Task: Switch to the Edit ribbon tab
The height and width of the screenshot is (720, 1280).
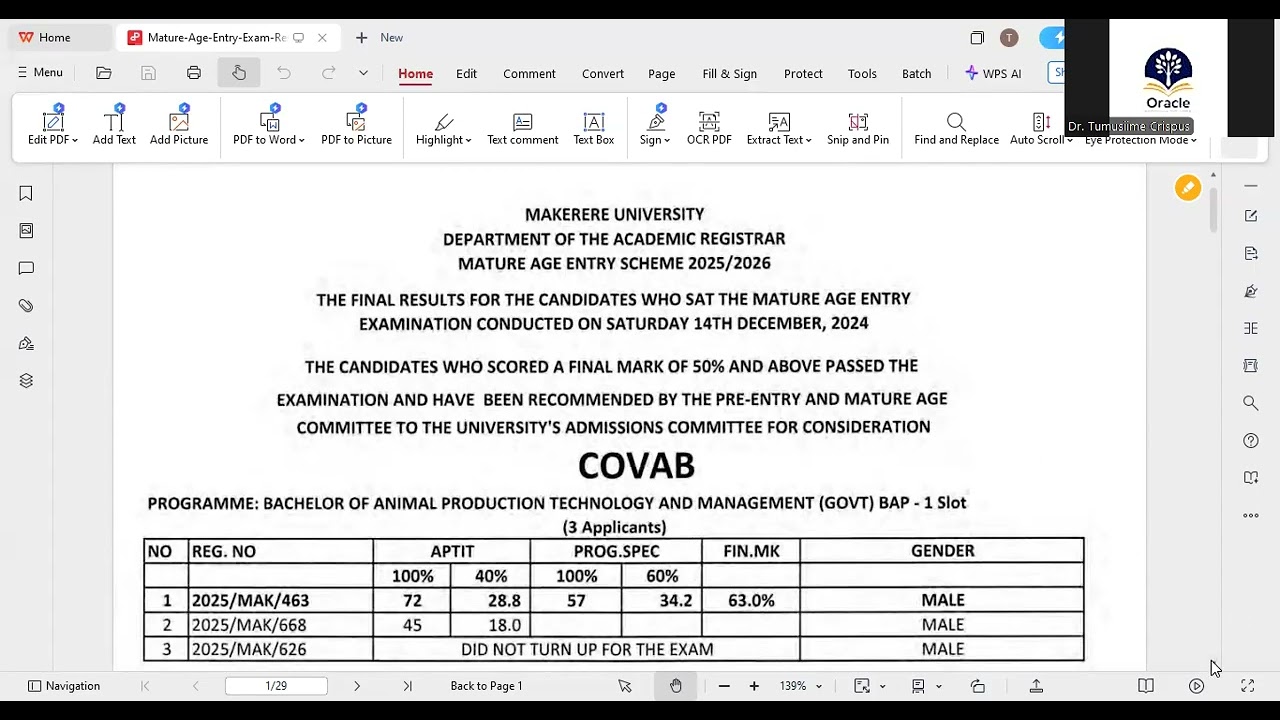Action: 466,74
